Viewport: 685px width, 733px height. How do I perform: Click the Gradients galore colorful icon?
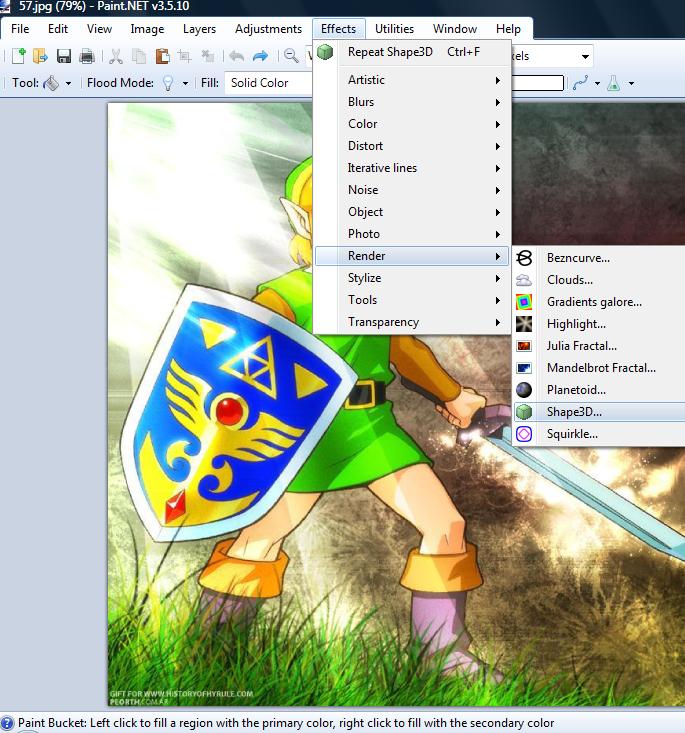[x=524, y=302]
